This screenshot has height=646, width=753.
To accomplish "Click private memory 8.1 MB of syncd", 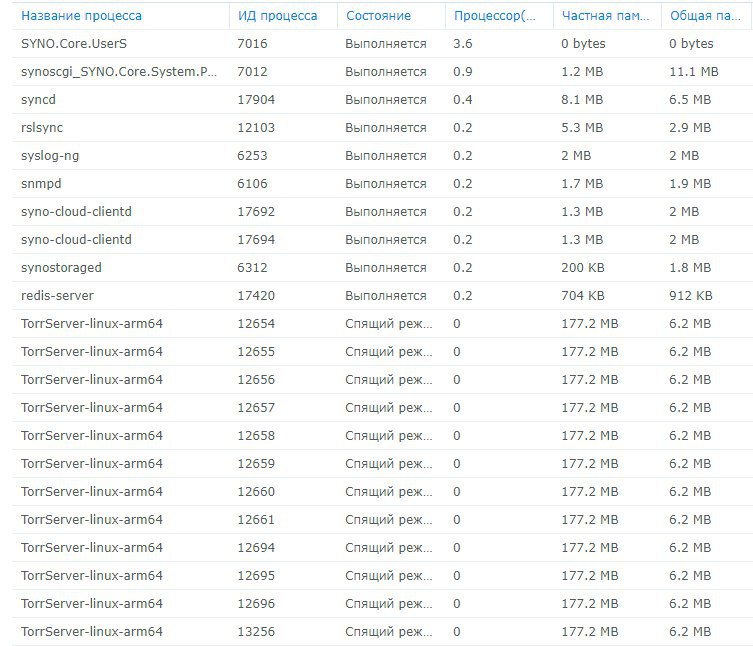I will point(582,99).
